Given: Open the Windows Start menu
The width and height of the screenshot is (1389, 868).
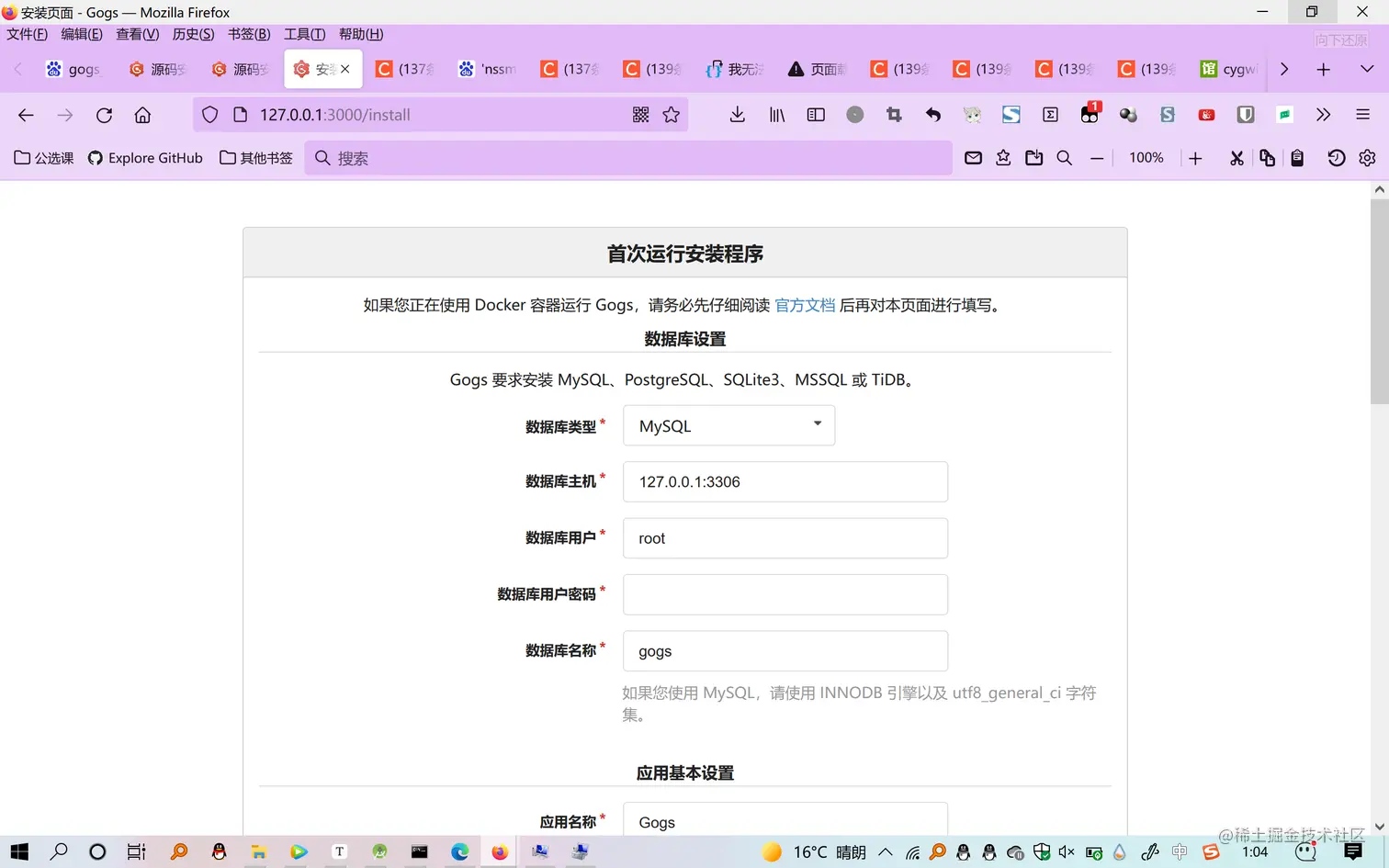Looking at the screenshot, I should click(x=19, y=851).
